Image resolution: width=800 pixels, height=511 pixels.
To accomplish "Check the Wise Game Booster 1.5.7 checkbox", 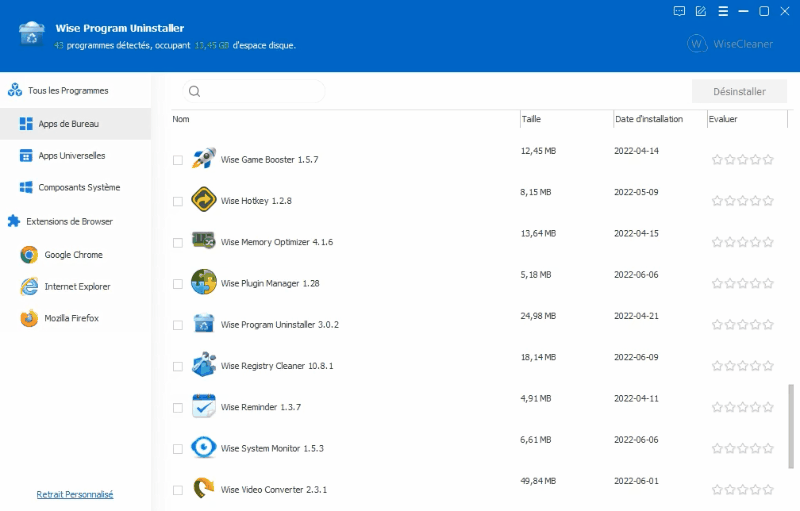I will click(x=178, y=160).
